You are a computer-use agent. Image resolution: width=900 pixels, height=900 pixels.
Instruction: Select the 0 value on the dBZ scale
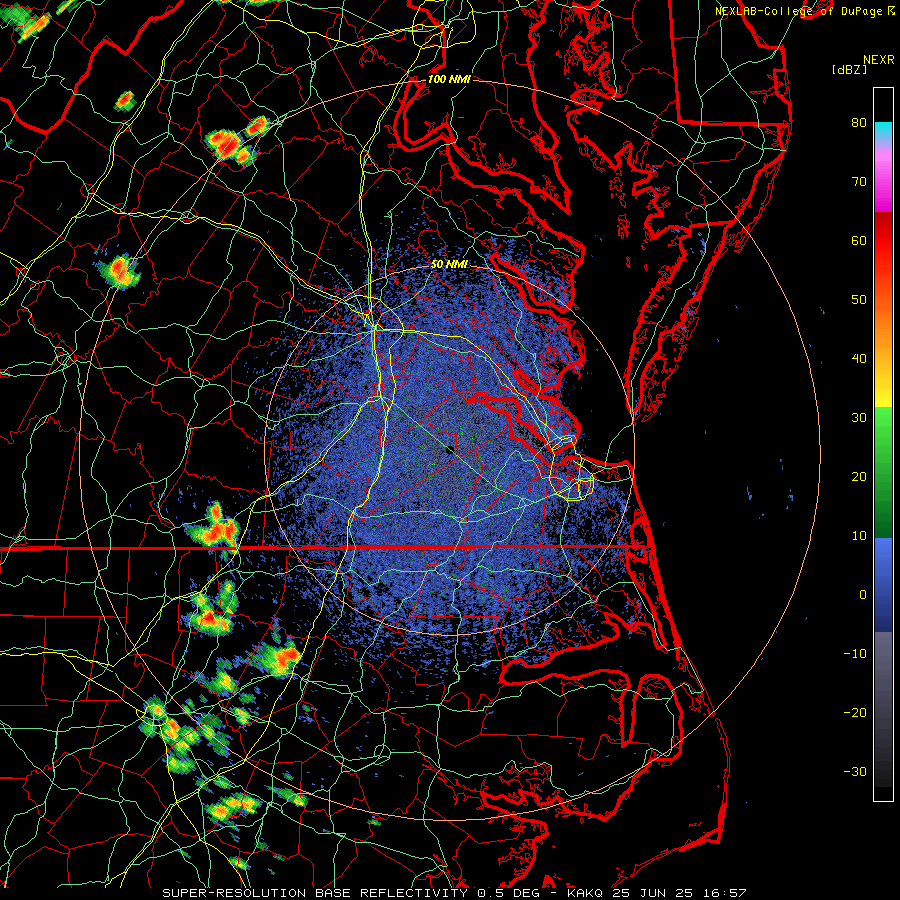pyautogui.click(x=863, y=595)
